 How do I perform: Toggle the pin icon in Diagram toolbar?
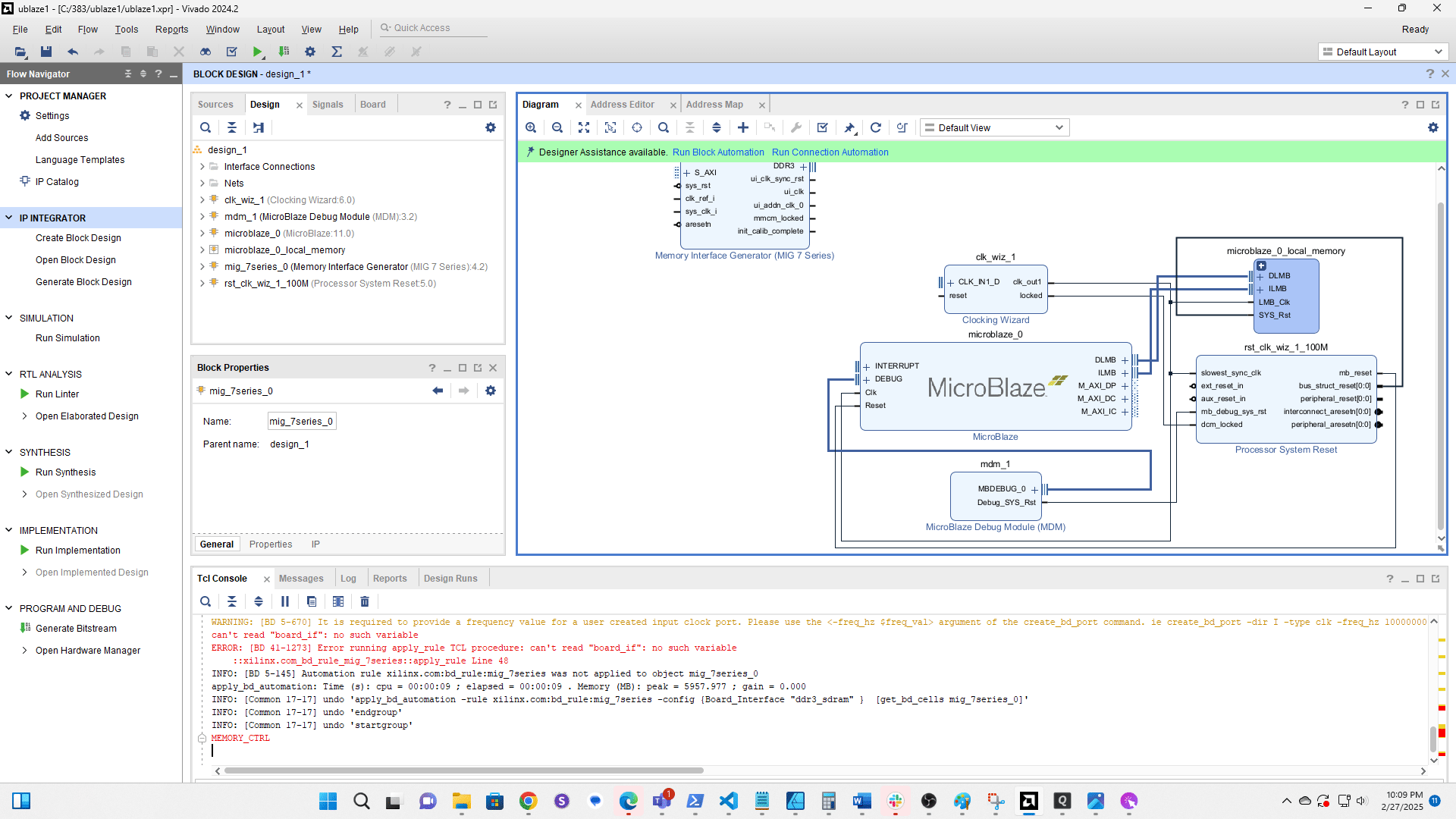pos(849,127)
